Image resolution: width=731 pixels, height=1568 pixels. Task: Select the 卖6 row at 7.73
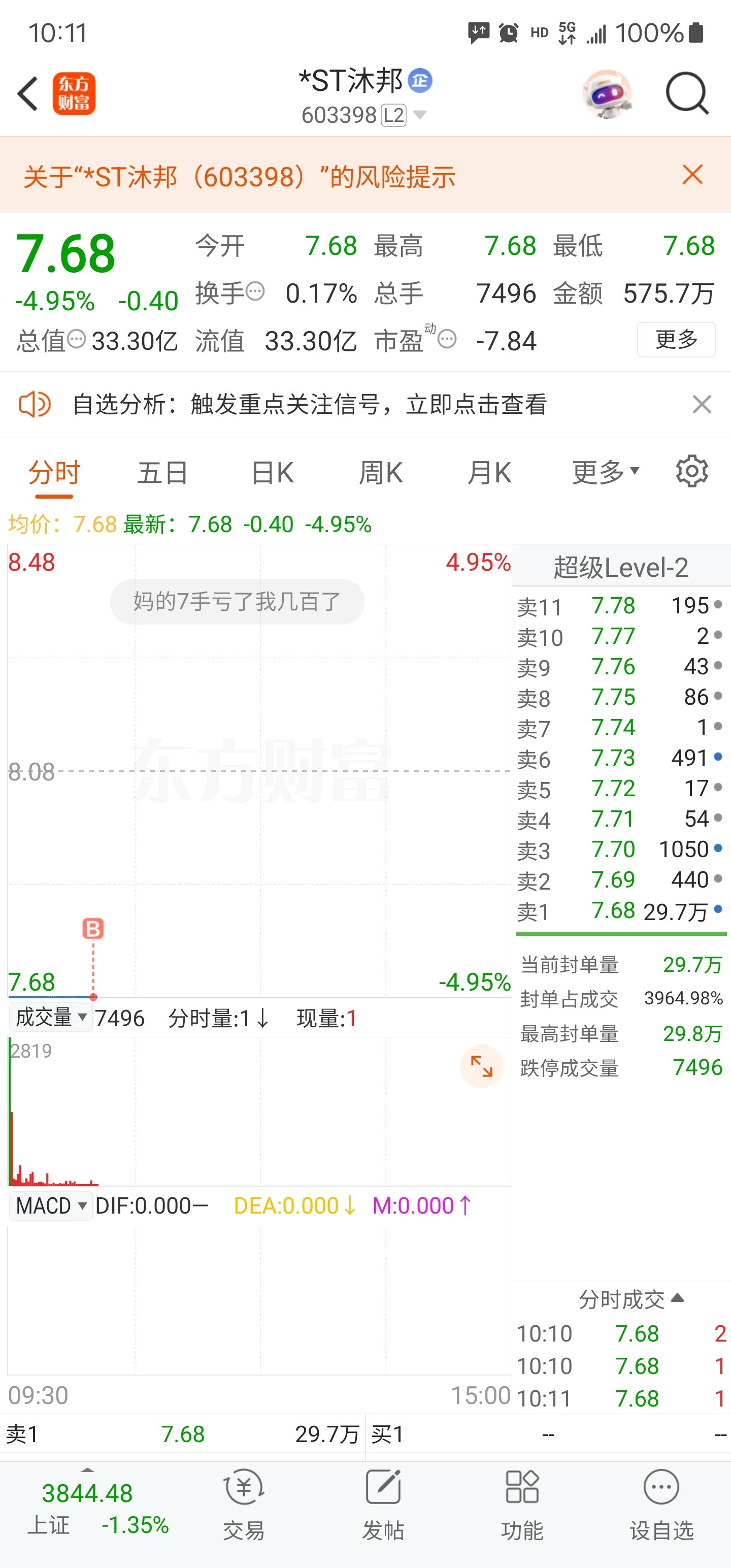[621, 758]
